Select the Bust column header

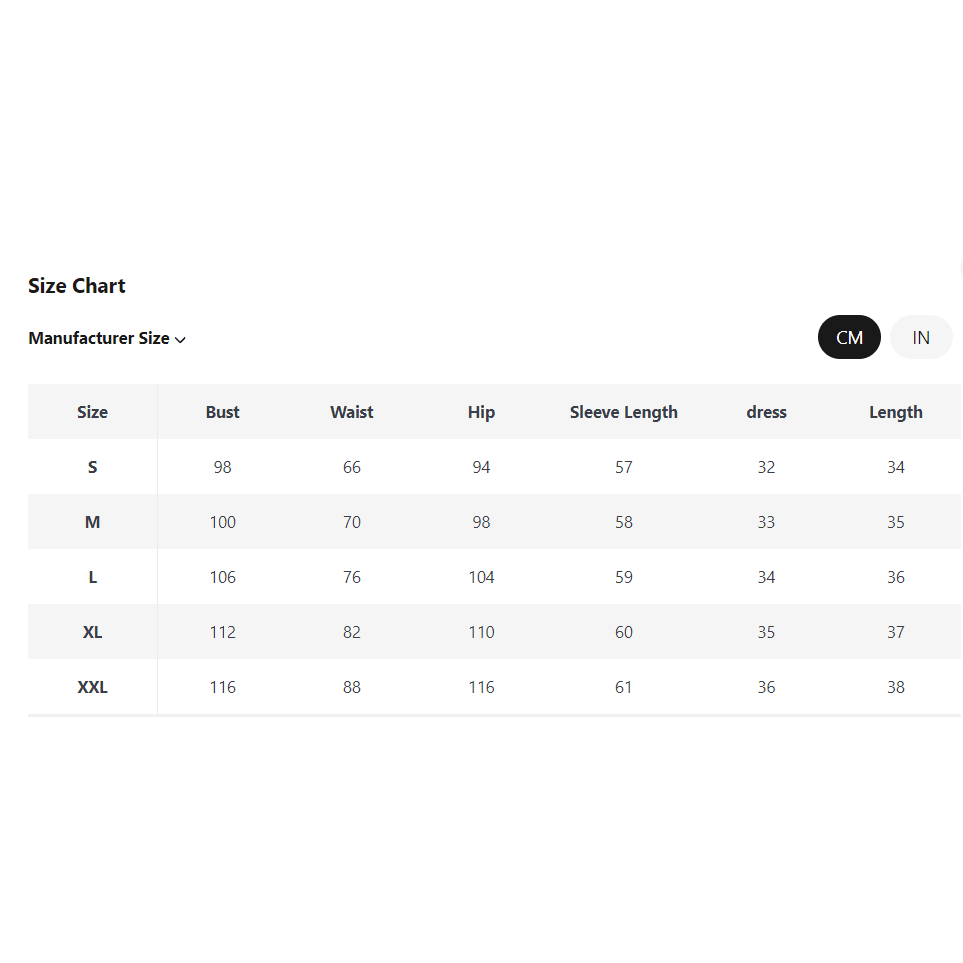pos(223,412)
